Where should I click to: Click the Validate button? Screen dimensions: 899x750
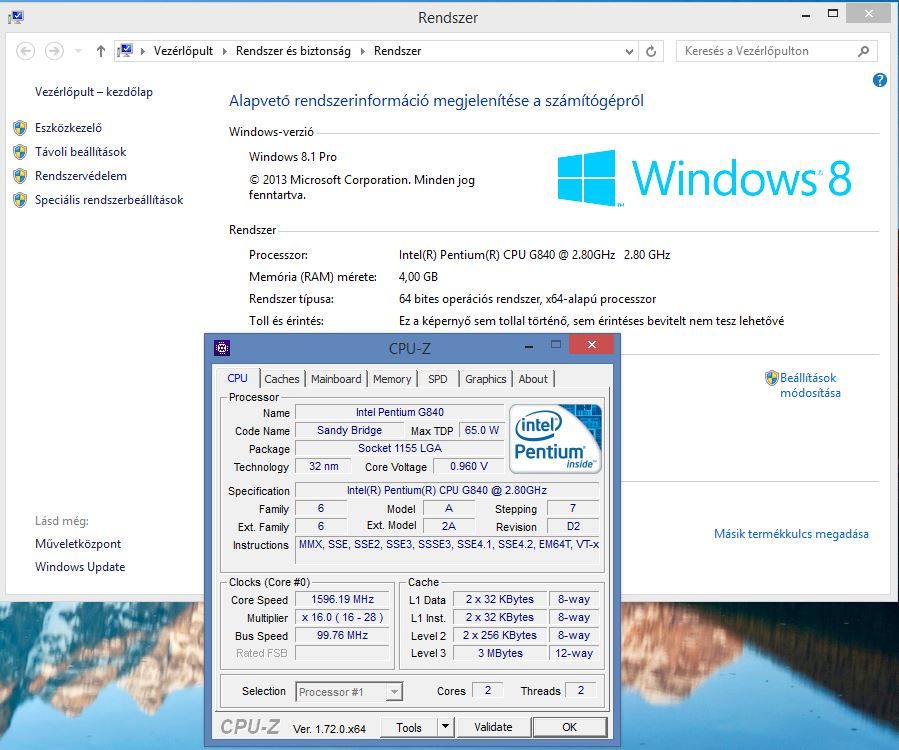coord(493,727)
